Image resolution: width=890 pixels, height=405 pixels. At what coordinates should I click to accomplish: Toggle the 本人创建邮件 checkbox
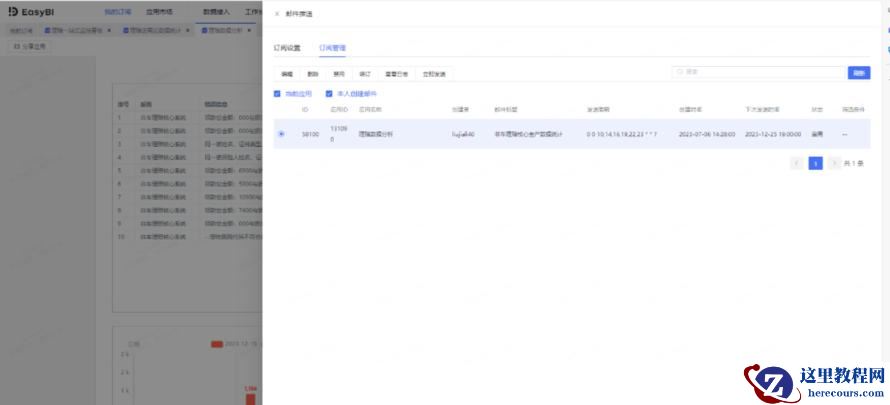point(328,94)
